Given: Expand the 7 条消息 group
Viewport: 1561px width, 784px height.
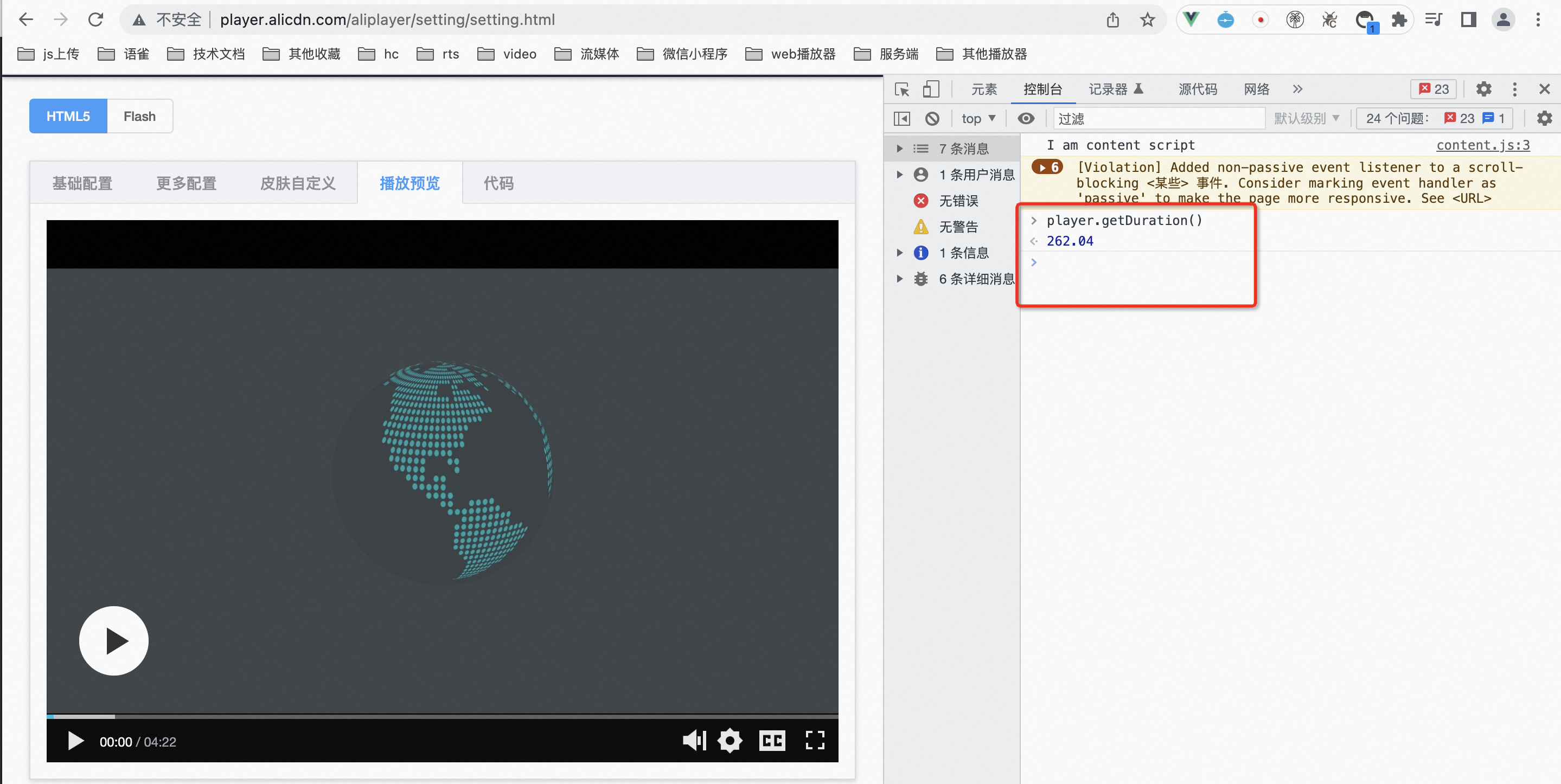Looking at the screenshot, I should pyautogui.click(x=899, y=149).
